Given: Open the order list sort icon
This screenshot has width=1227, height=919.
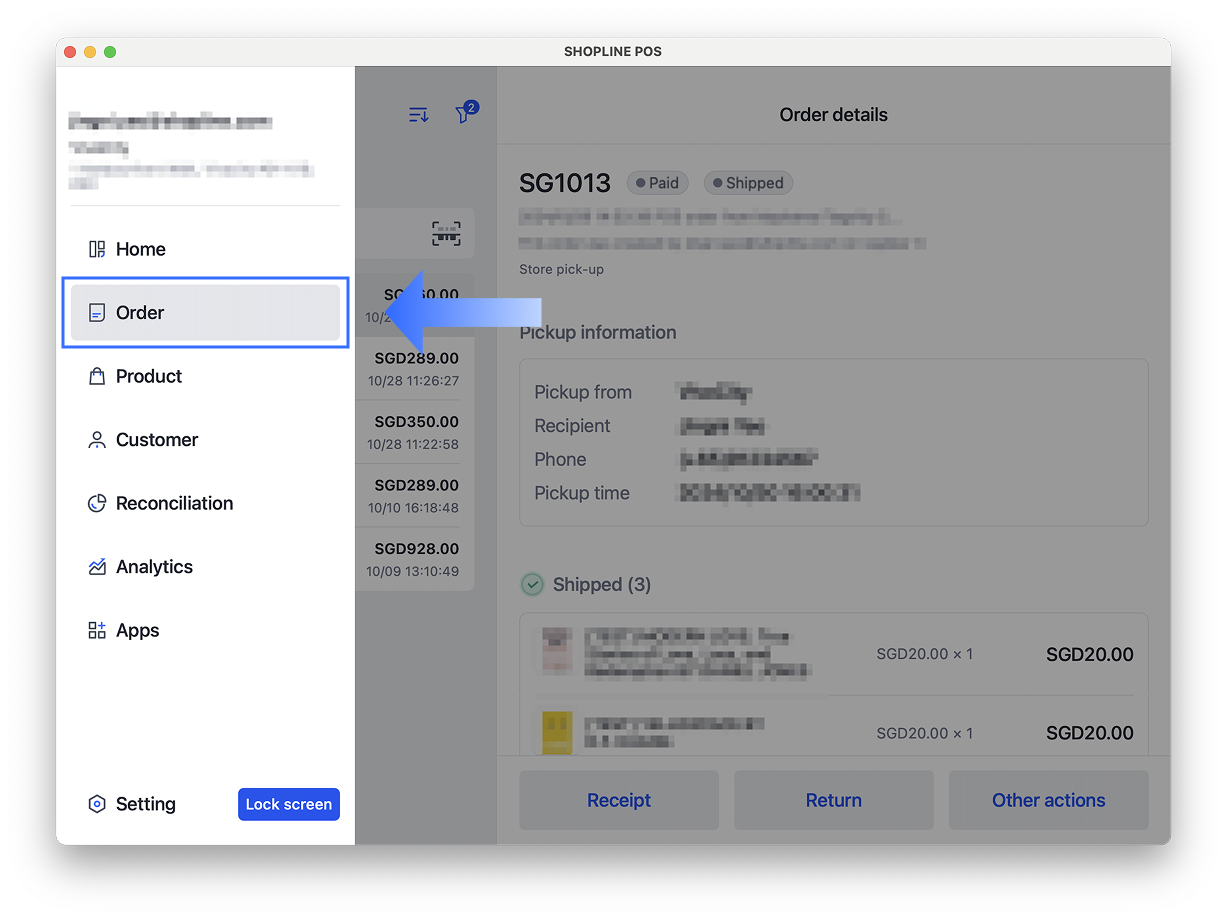Looking at the screenshot, I should coord(419,115).
